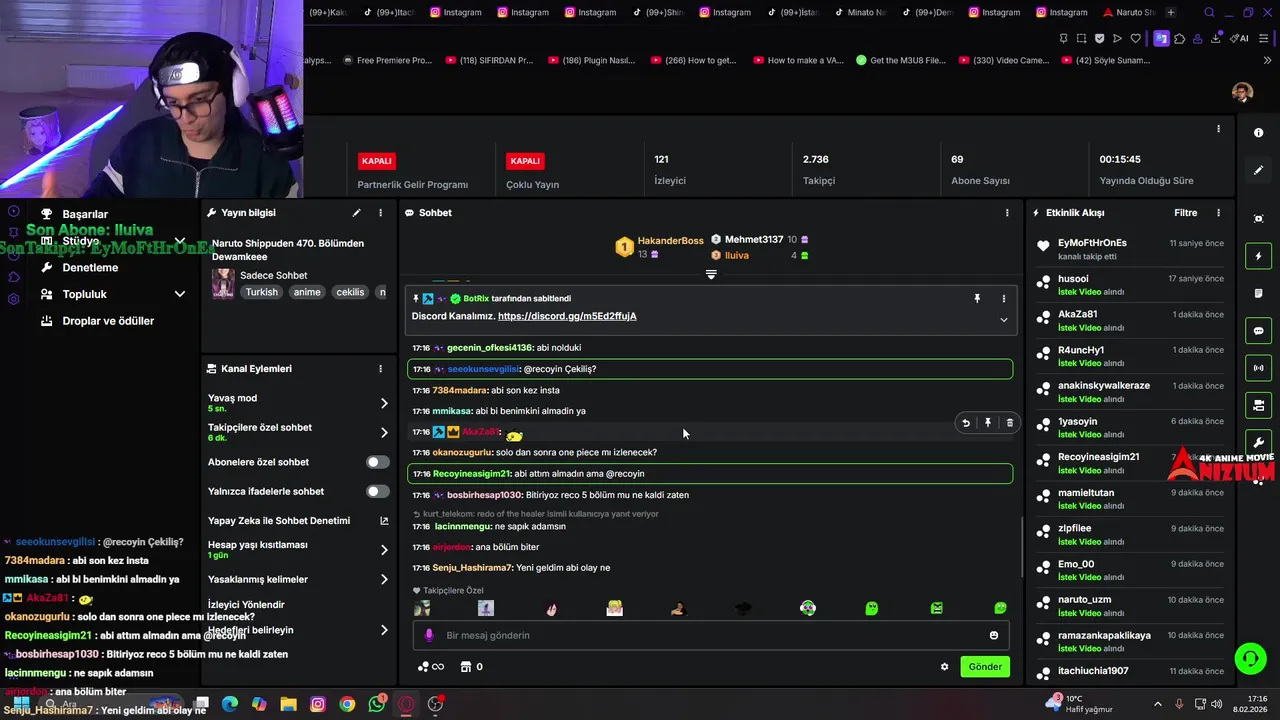This screenshot has width=1280, height=720.
Task: Click Sadece Sohbet category thumbnail
Action: 223,283
